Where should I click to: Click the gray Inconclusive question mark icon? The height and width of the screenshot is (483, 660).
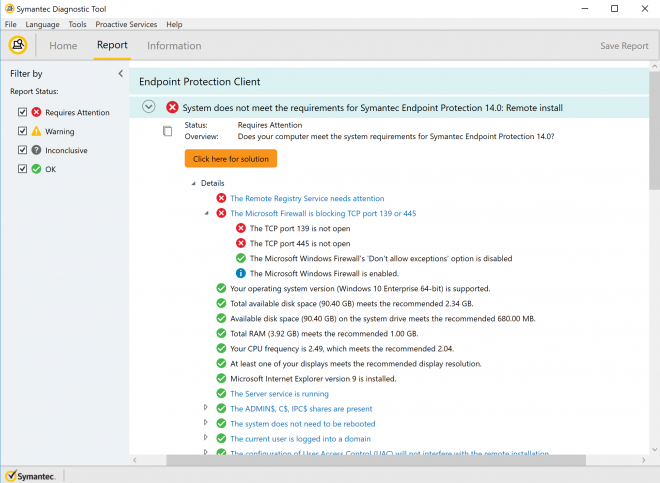coord(37,150)
